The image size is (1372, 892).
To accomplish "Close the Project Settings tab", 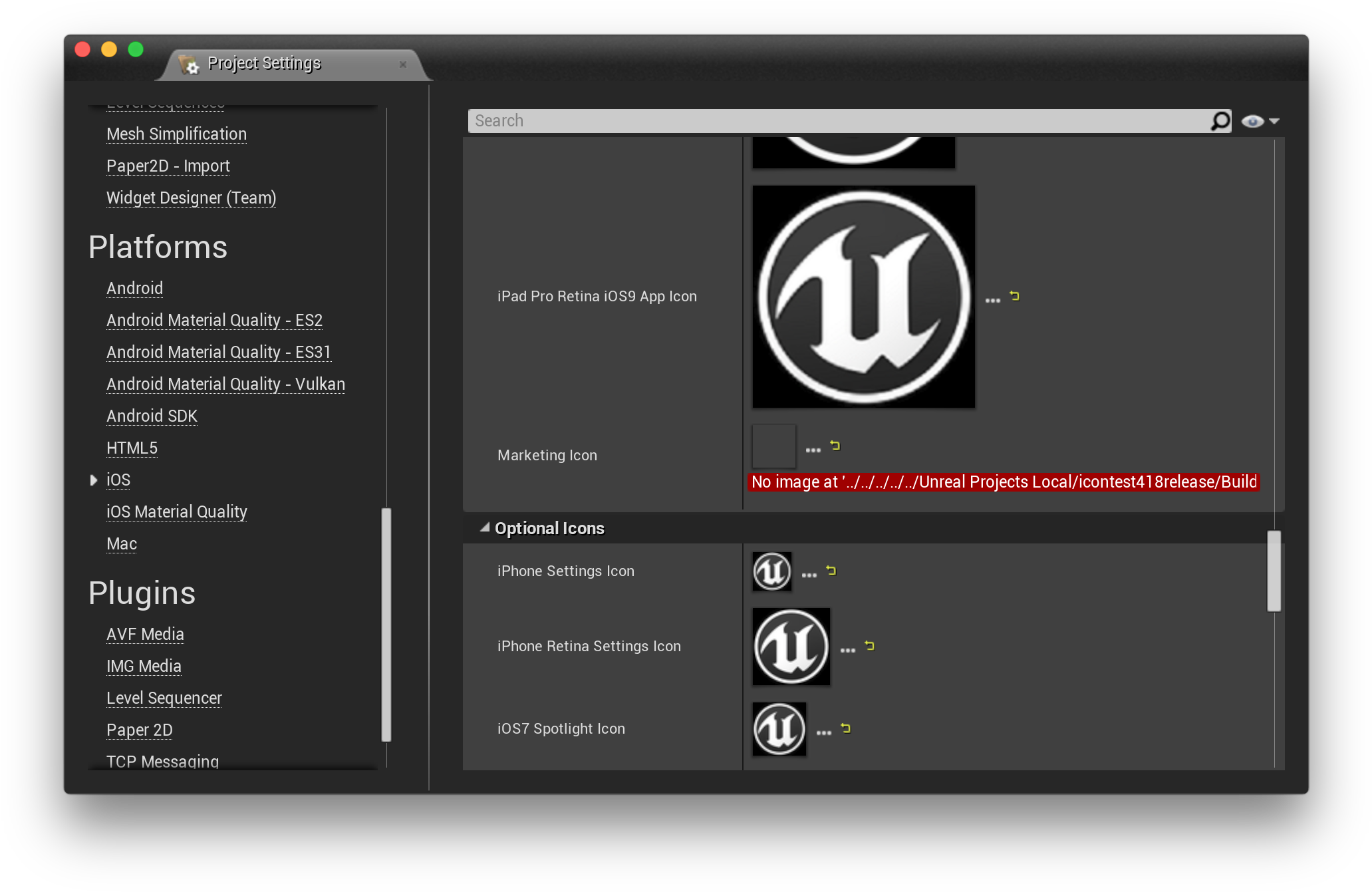I will tap(402, 65).
